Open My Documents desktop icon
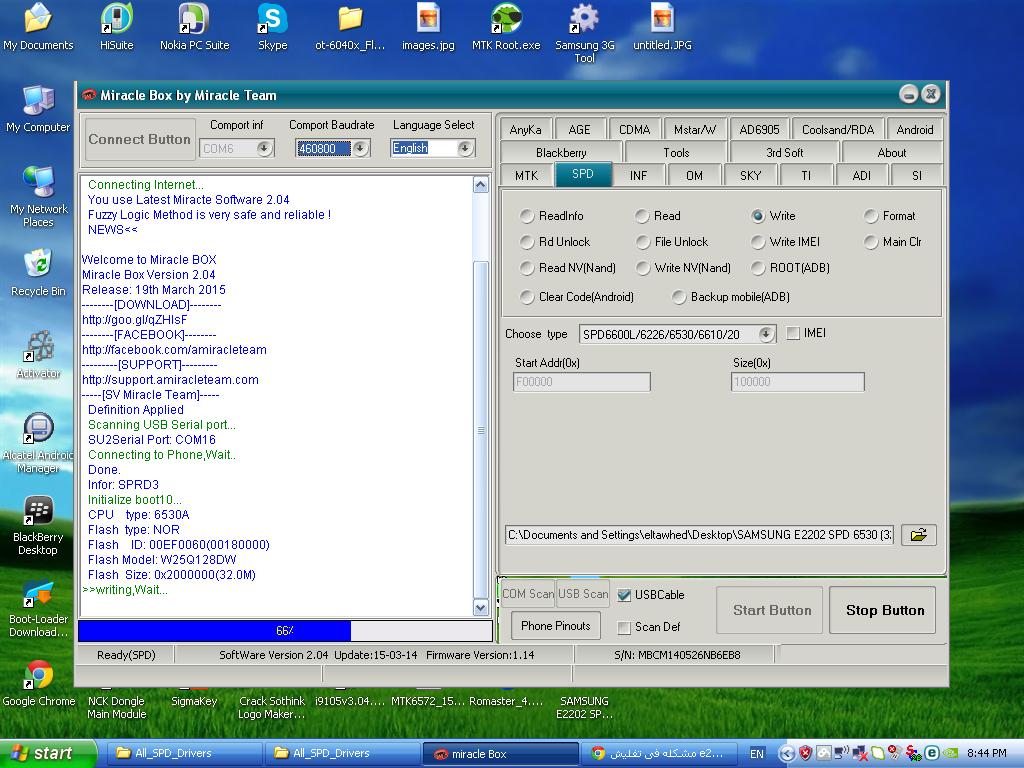Screen dimensions: 1024x768 point(38,26)
